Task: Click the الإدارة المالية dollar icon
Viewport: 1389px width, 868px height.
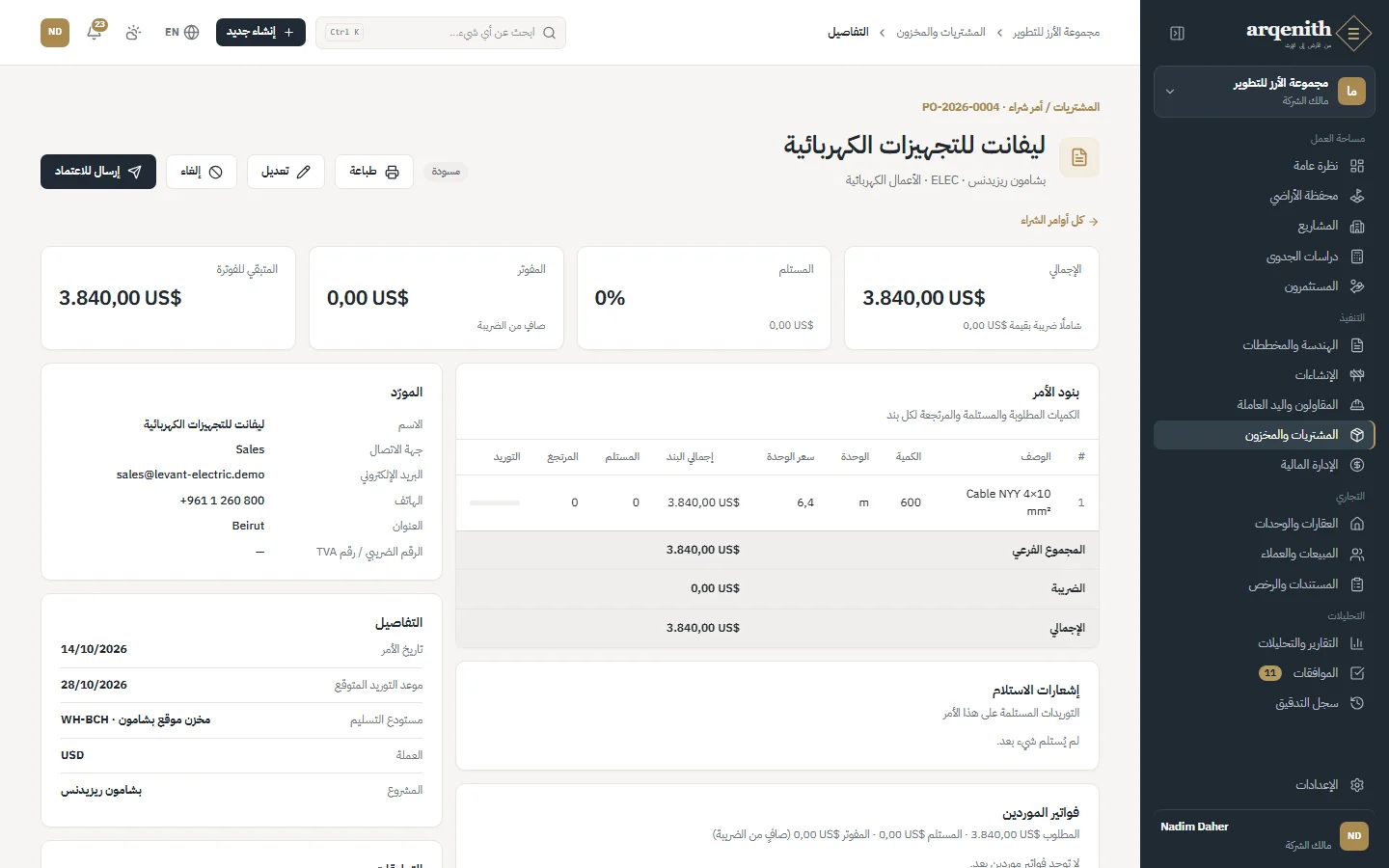Action: (x=1357, y=465)
